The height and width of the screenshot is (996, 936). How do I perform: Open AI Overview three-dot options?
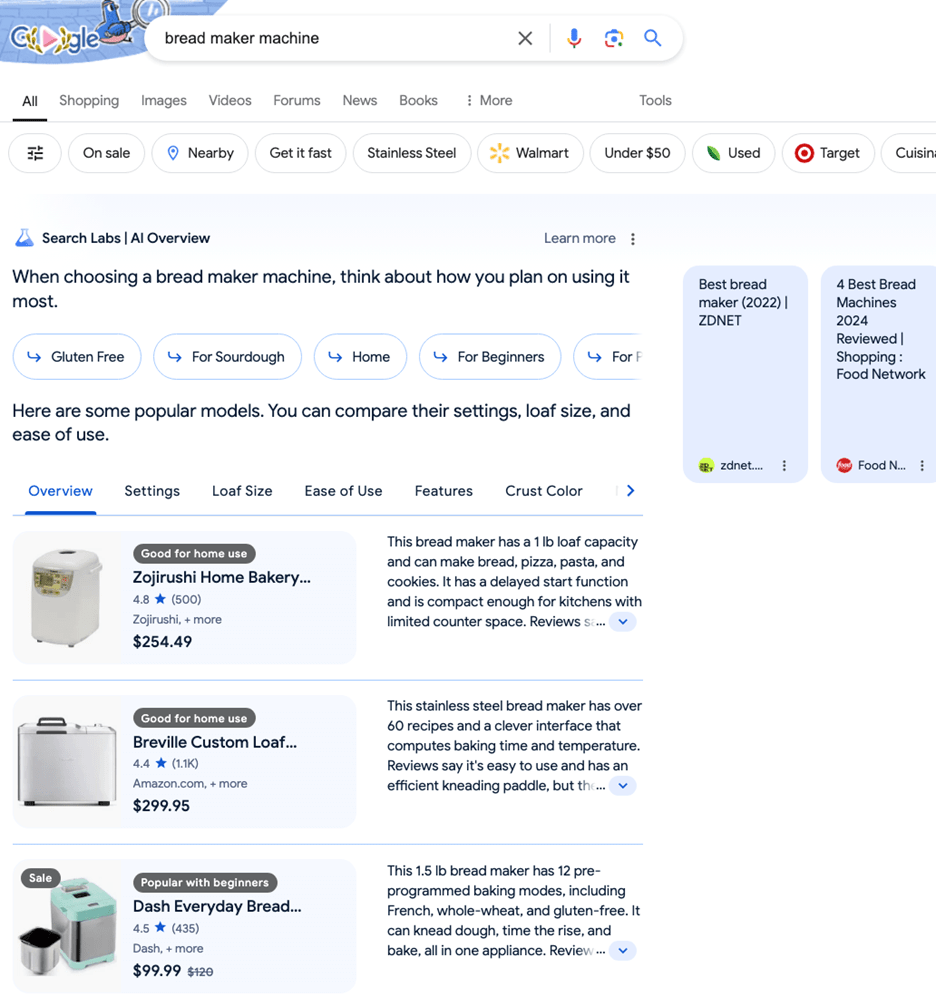tap(633, 239)
